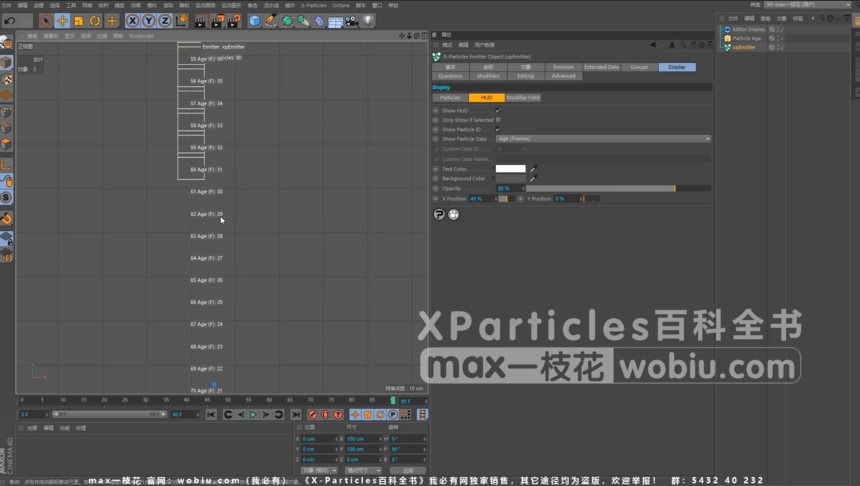Viewport: 860px width, 486px height.
Task: Click Render View clapperboard icon
Action: click(201, 21)
